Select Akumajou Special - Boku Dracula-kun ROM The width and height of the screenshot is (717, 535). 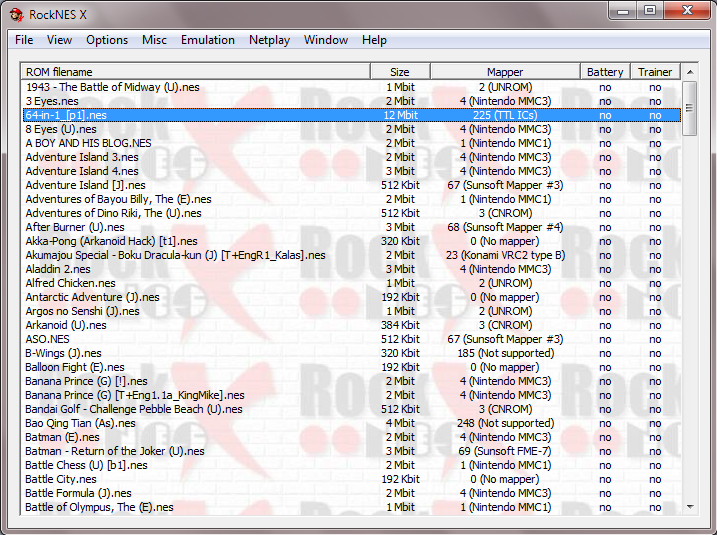click(176, 255)
